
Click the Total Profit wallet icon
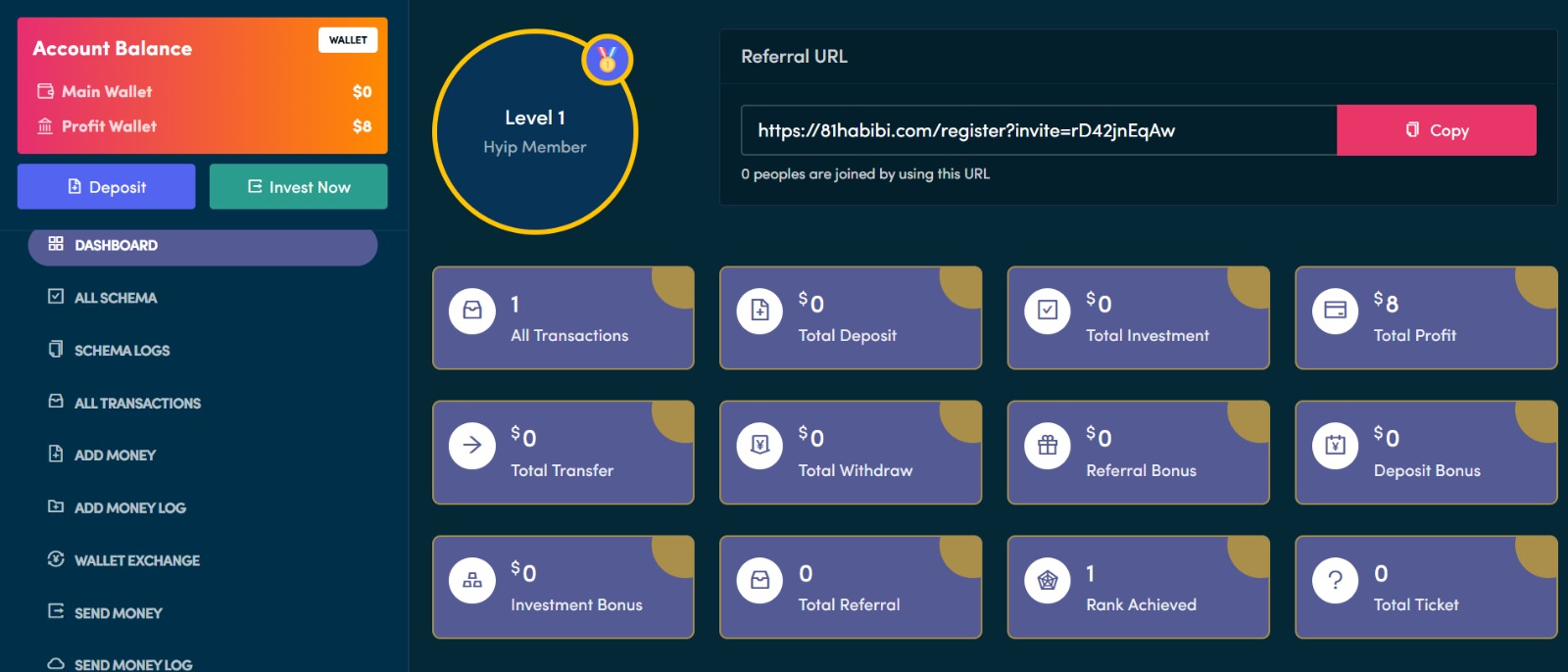tap(1335, 311)
